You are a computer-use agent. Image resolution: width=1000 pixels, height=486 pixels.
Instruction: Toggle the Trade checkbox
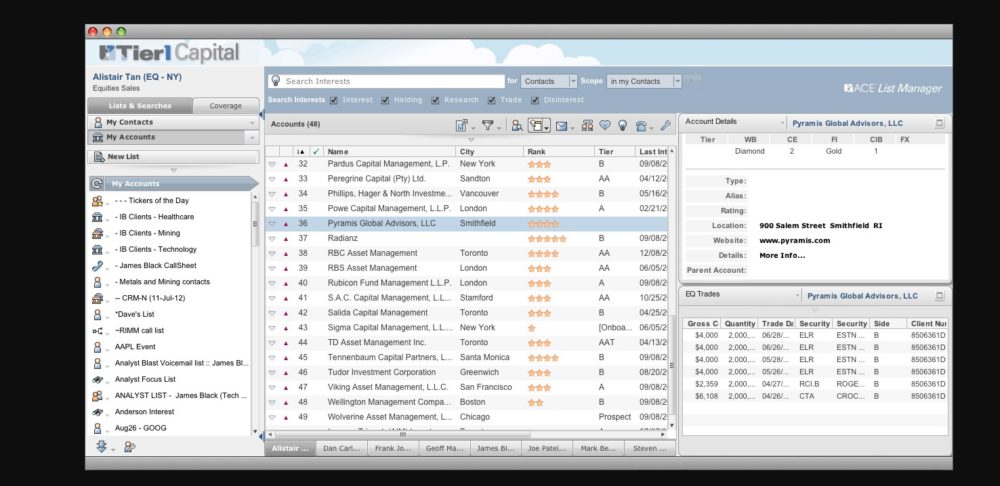492,100
